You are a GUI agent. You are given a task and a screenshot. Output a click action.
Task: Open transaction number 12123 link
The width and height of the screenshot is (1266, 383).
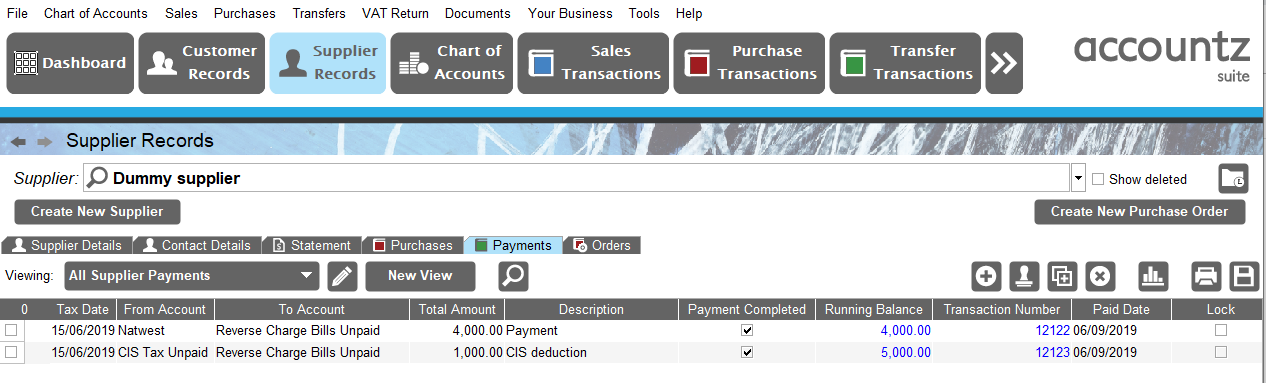coord(1052,352)
